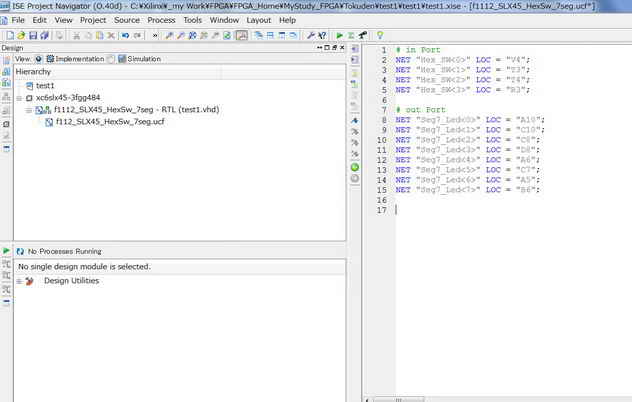Run the process with the green play icon
This screenshot has width=632, height=402.
(340, 35)
